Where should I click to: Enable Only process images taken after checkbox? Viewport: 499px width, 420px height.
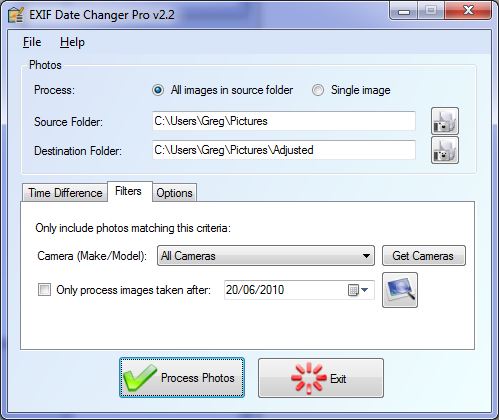pos(44,290)
